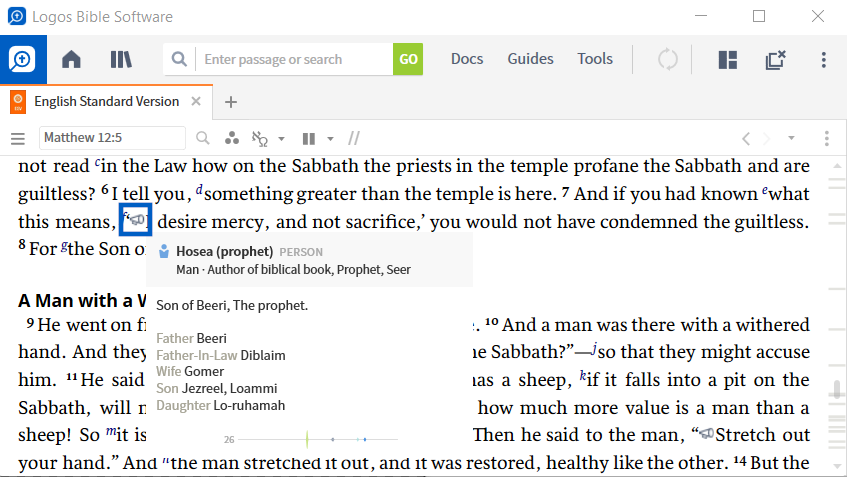Viewport: 847px width, 477px height.
Task: Click the 'Son of Beeri, The prophet.' text
Action: coord(232,305)
